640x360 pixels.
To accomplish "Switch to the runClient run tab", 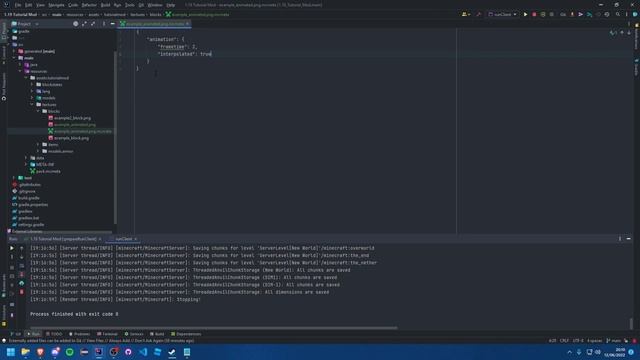I will pos(123,239).
